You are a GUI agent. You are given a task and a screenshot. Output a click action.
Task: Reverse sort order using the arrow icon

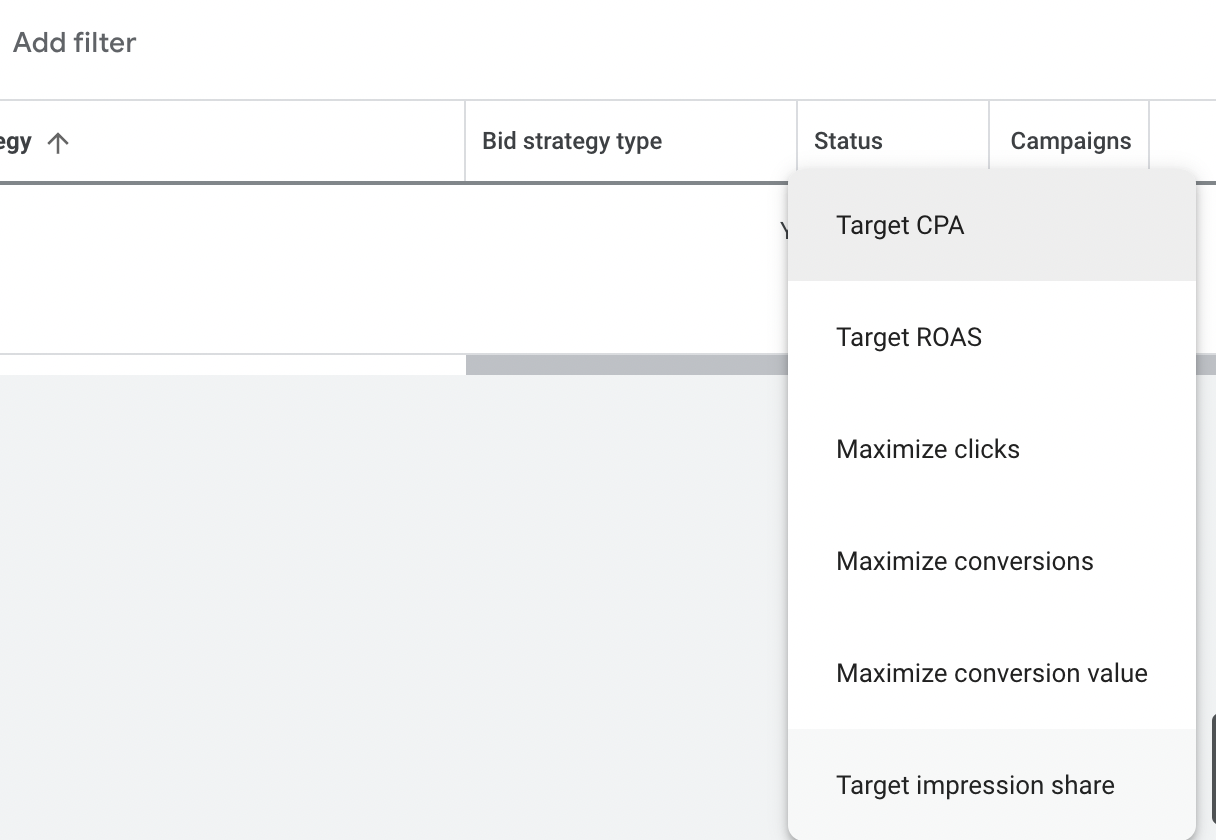coord(58,142)
